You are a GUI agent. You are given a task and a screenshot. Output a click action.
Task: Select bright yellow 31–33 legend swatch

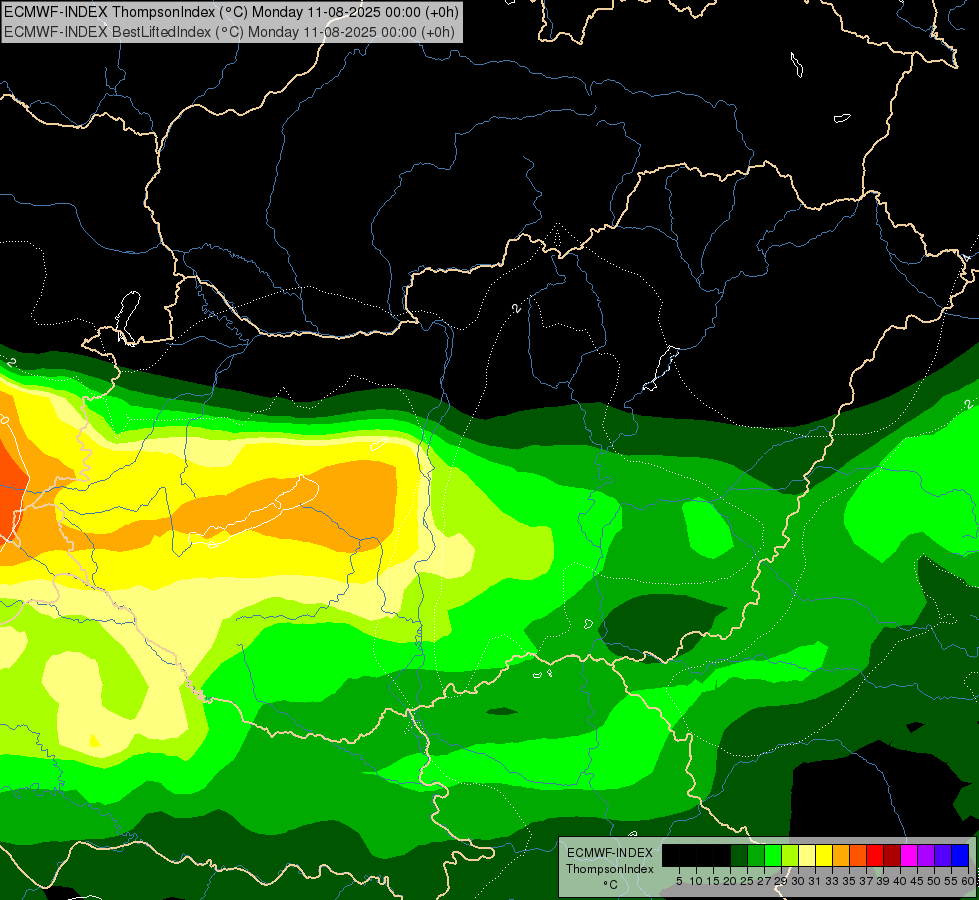pyautogui.click(x=824, y=856)
